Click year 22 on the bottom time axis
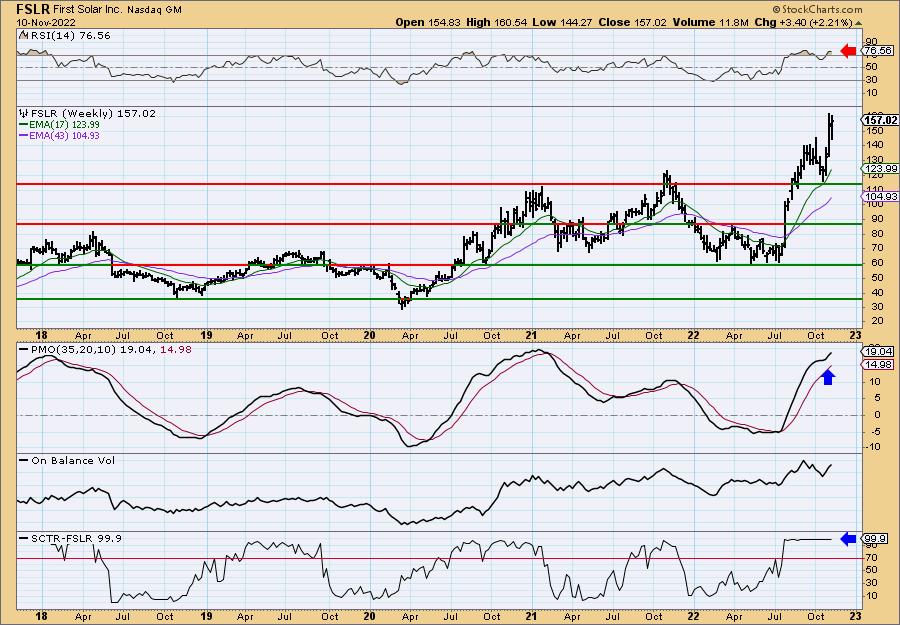The image size is (900, 625). [693, 616]
